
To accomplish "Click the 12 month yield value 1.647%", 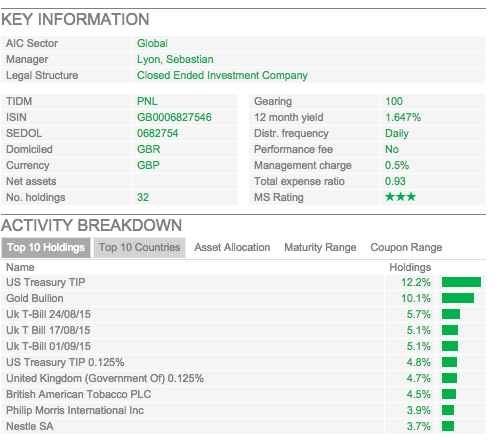I will (x=403, y=117).
